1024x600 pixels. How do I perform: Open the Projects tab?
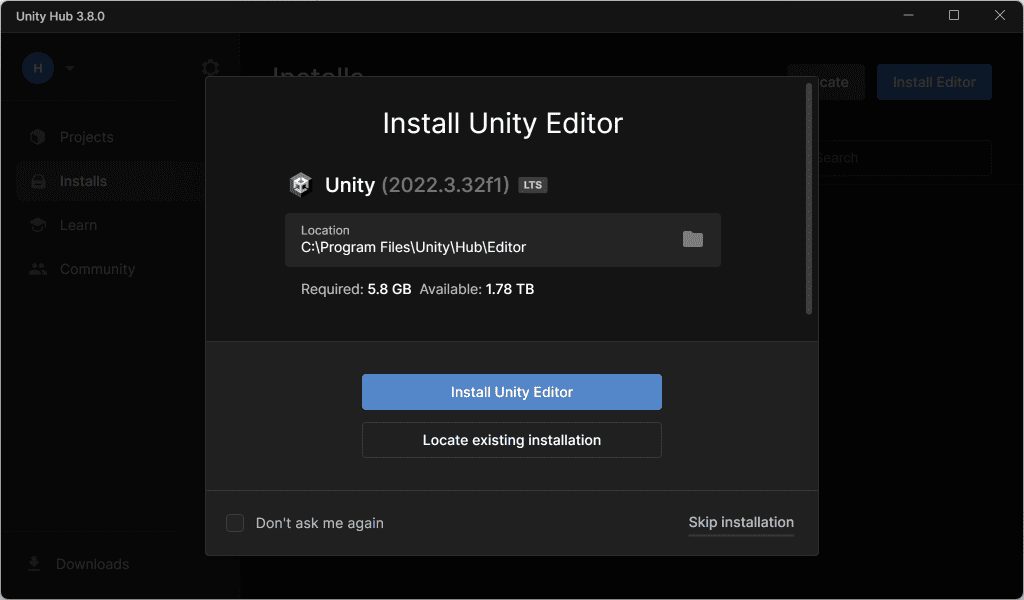(86, 137)
